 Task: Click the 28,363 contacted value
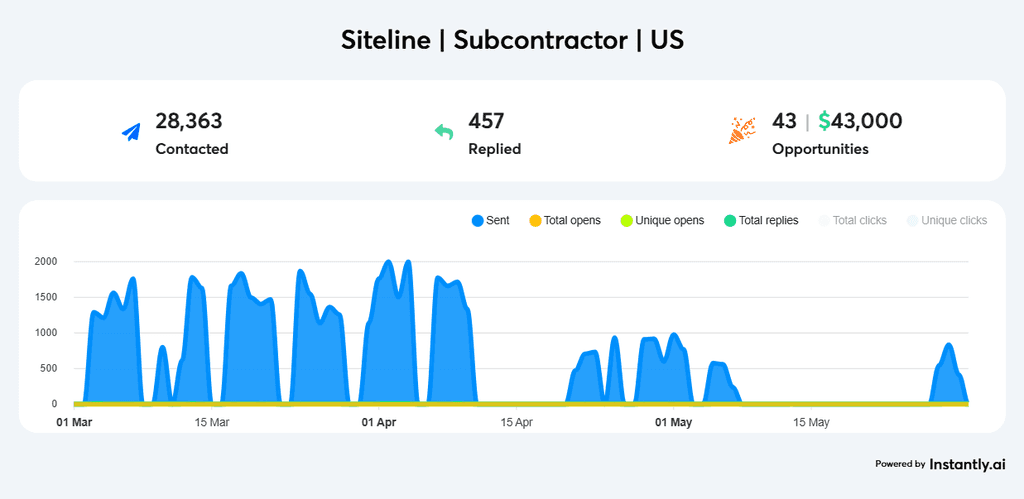189,121
